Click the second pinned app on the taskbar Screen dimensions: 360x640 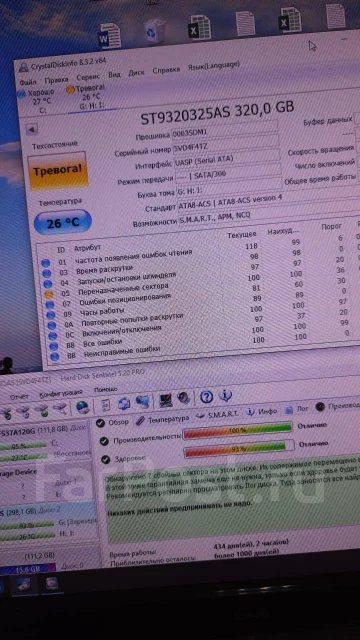coord(52,583)
